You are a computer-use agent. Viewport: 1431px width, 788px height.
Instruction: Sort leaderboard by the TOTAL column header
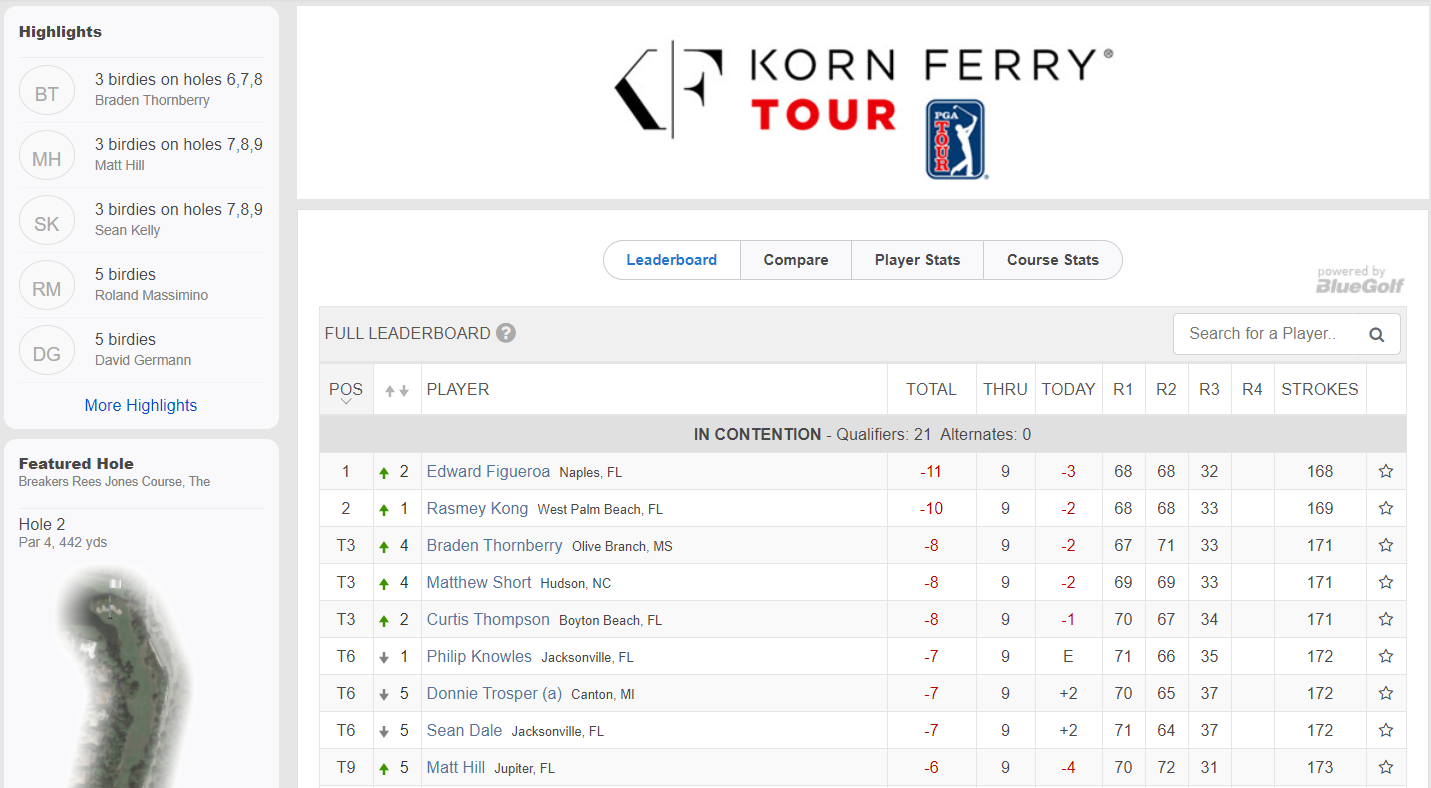pos(931,389)
